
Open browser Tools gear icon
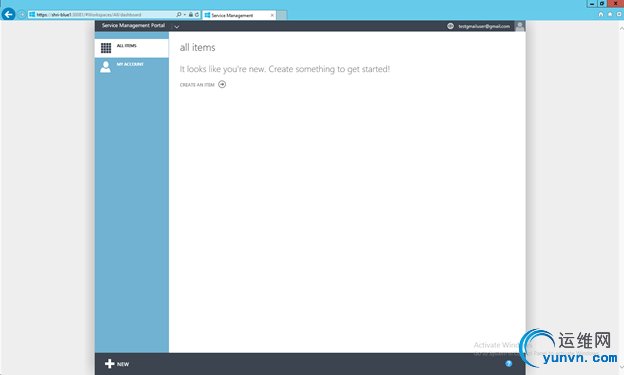click(619, 14)
